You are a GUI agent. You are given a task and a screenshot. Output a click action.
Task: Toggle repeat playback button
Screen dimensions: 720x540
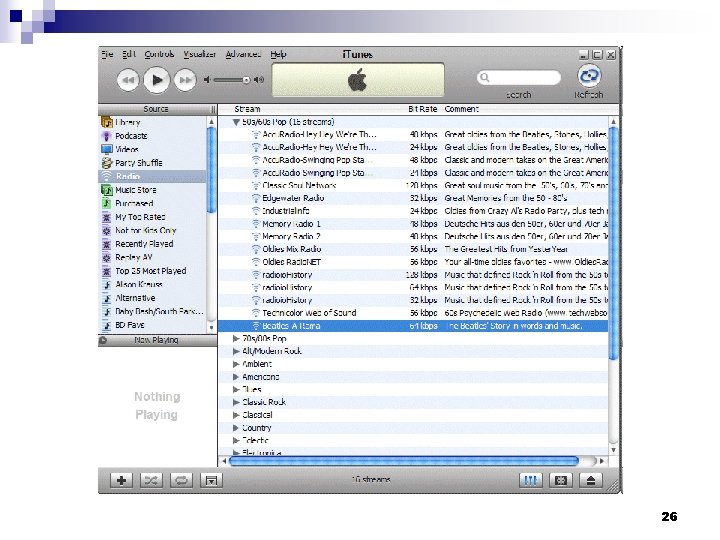pos(181,480)
